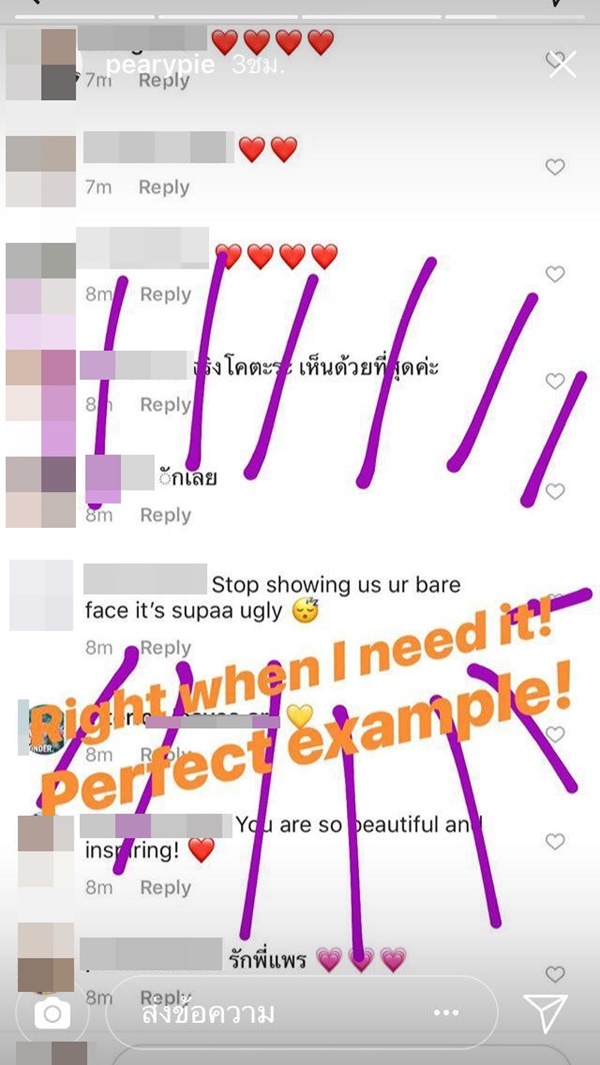Reply to the รักเลย comment
This screenshot has width=600, height=1065.
(x=165, y=516)
